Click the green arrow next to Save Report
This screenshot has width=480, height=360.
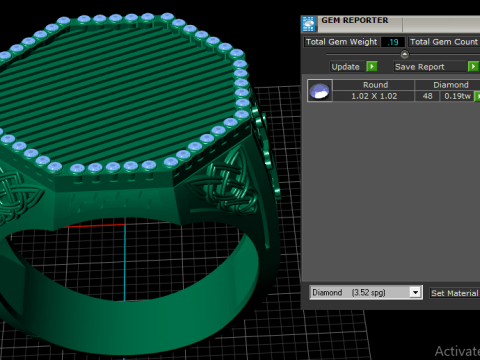pos(473,67)
